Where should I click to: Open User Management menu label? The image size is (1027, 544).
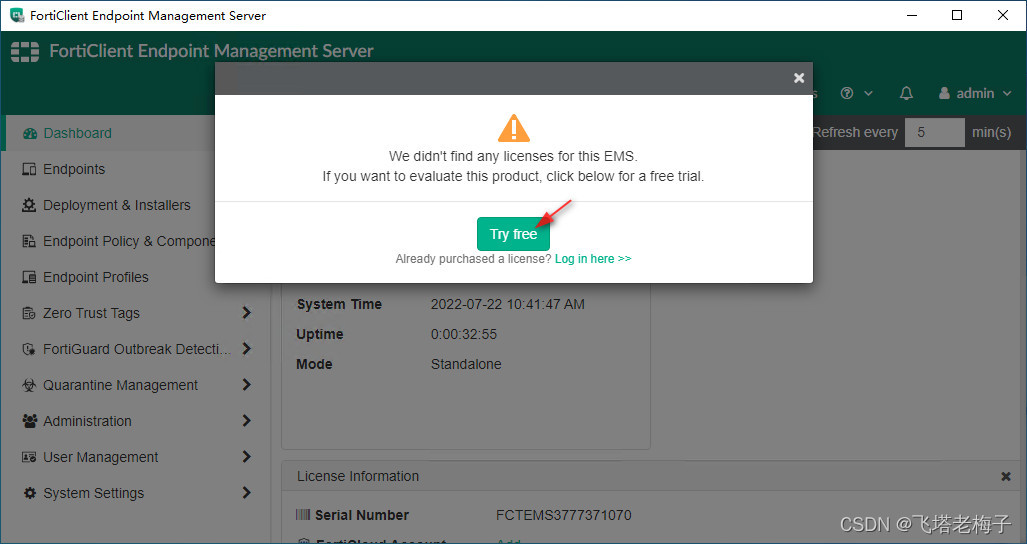100,457
